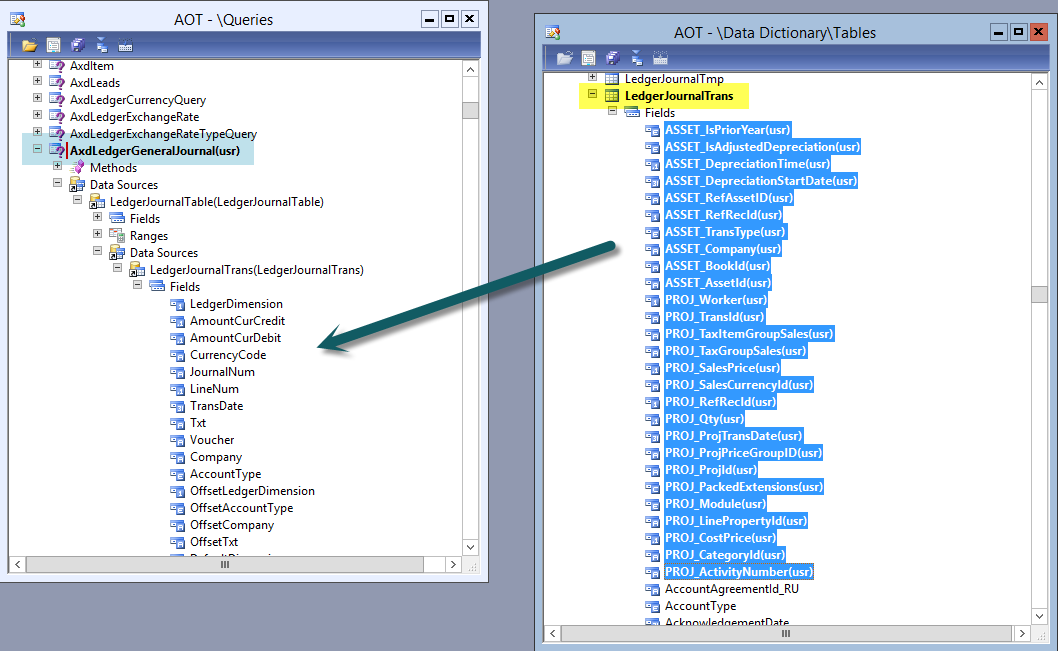Screen dimensions: 1058x651
Task: Select the OffsetLedgerDimension query field
Action: 252,491
